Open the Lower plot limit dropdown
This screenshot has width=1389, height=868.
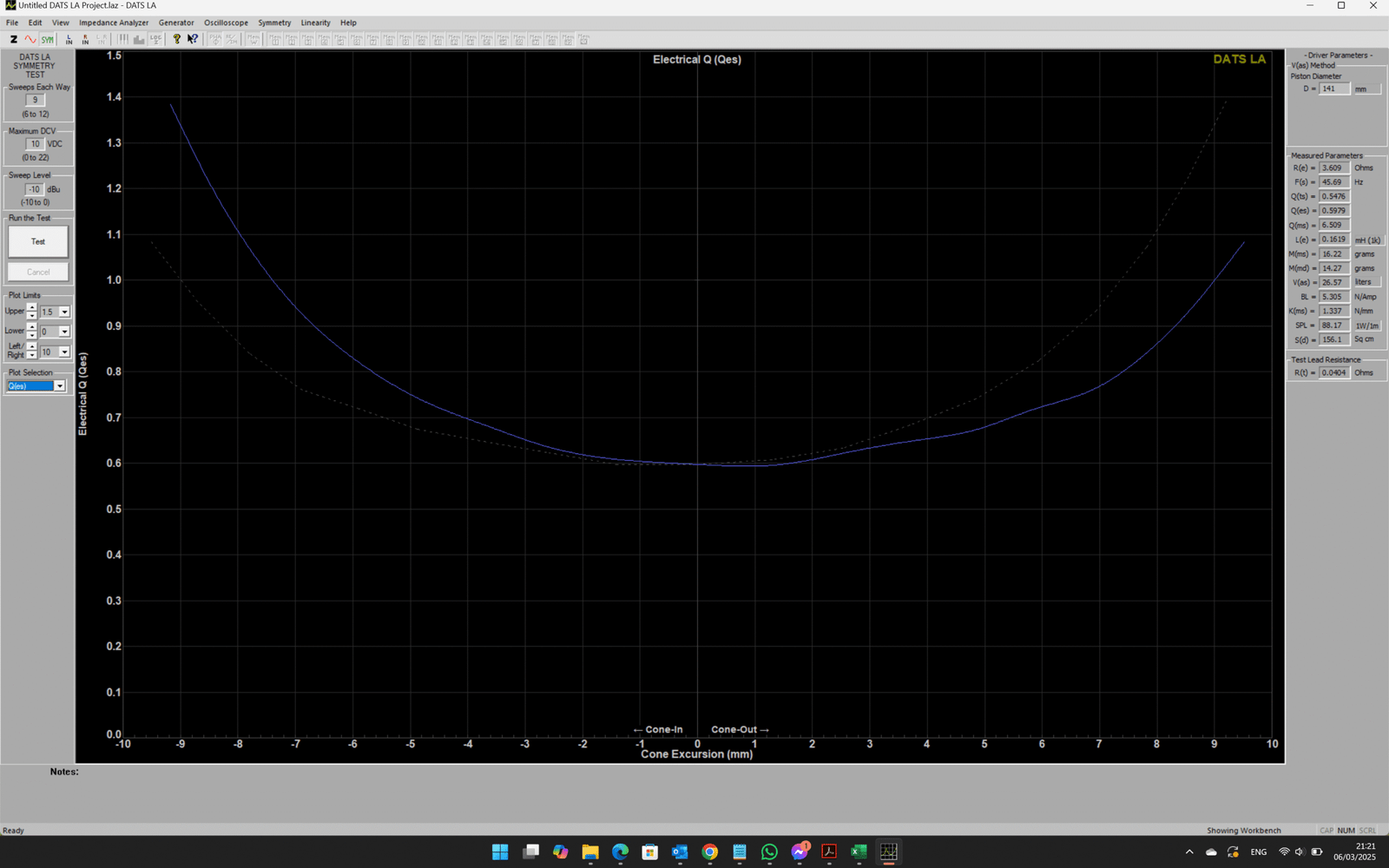[x=64, y=332]
